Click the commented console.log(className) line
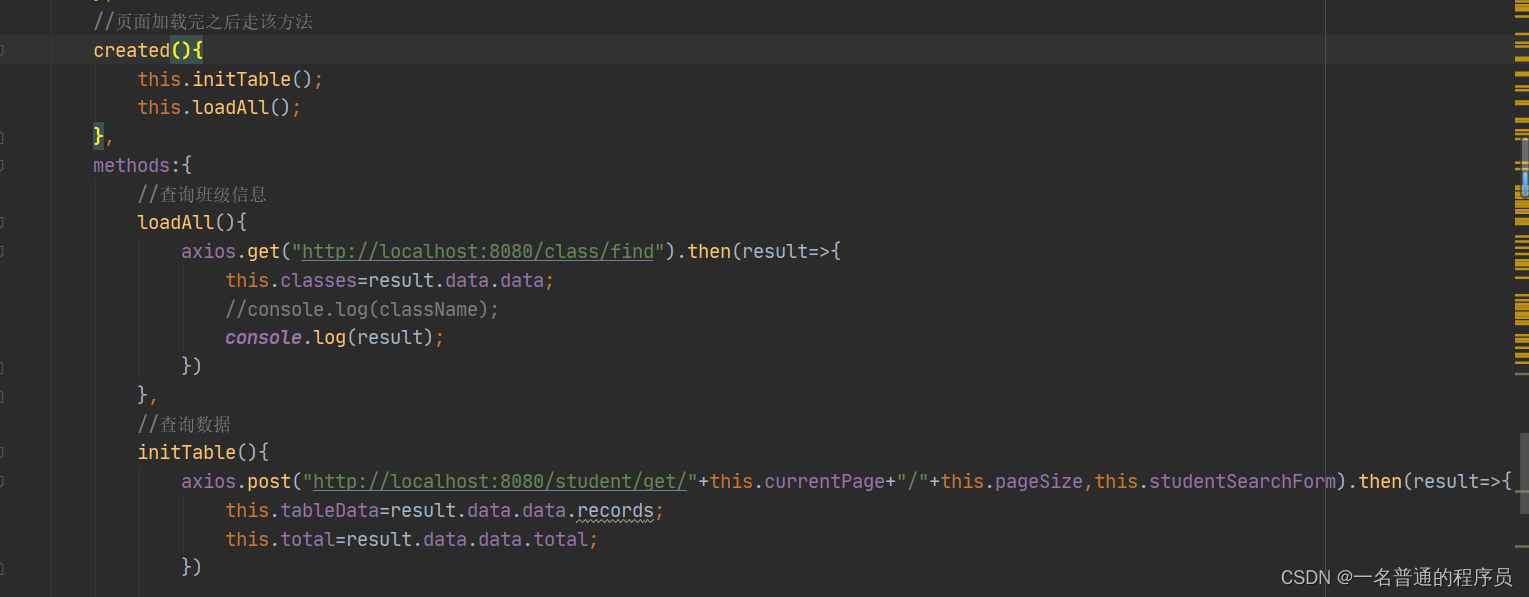The height and width of the screenshot is (597, 1529). [x=362, y=309]
